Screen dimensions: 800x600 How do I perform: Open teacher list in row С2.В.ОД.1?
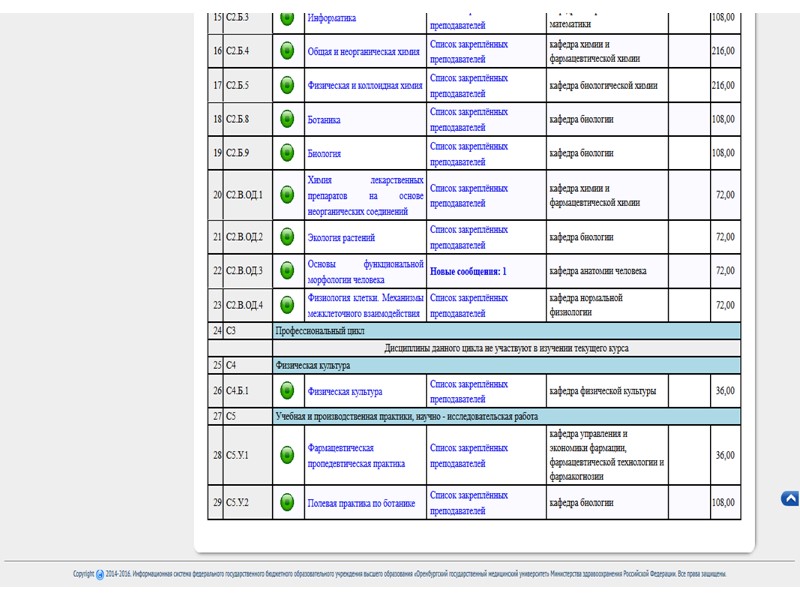tap(469, 195)
